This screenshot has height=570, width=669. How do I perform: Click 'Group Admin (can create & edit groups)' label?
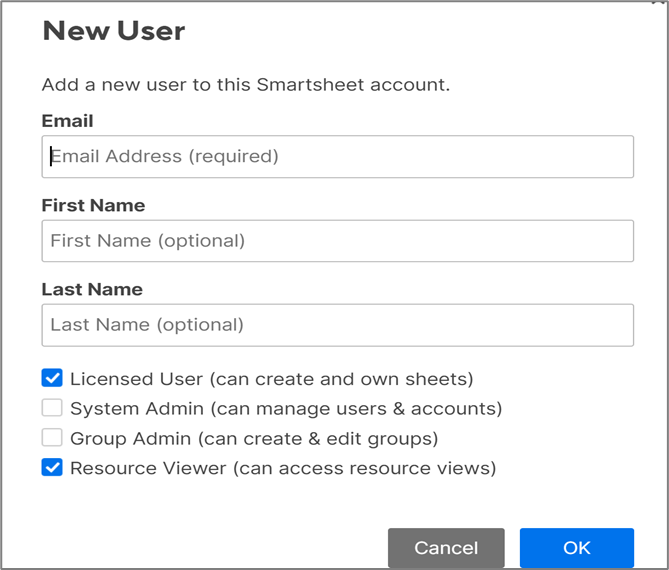254,438
